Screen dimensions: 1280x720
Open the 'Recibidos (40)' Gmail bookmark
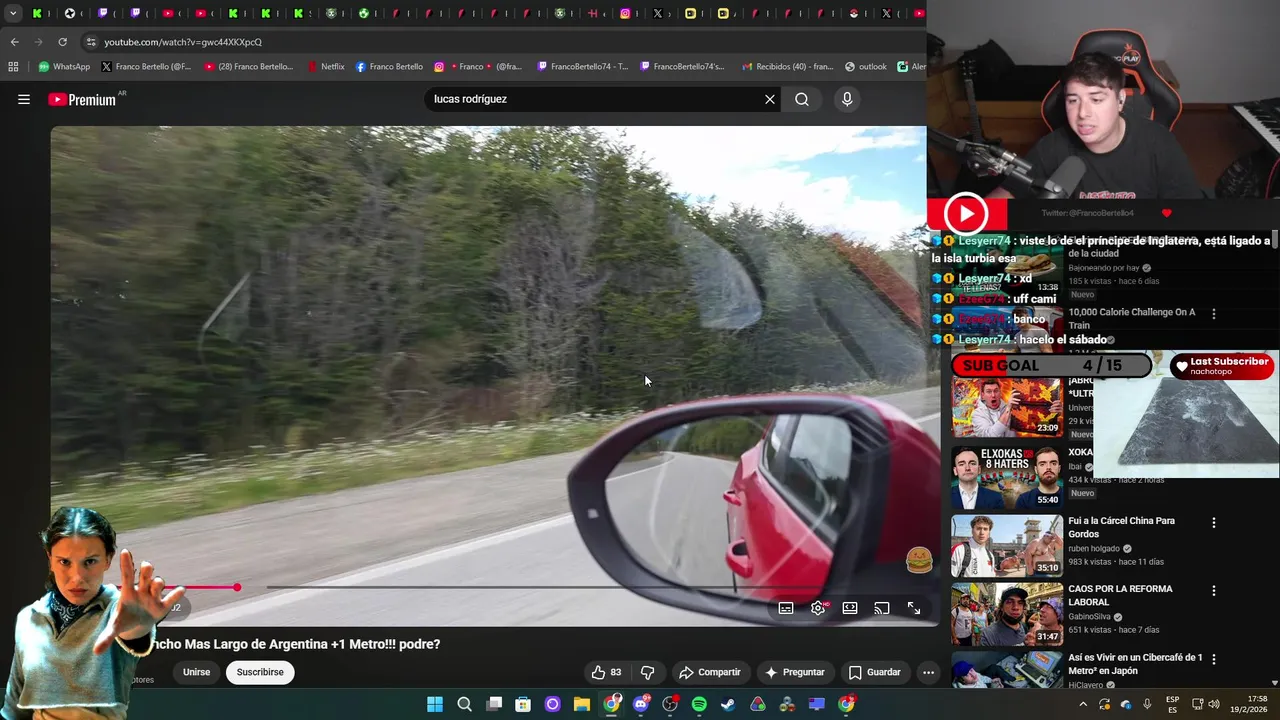pyautogui.click(x=787, y=67)
